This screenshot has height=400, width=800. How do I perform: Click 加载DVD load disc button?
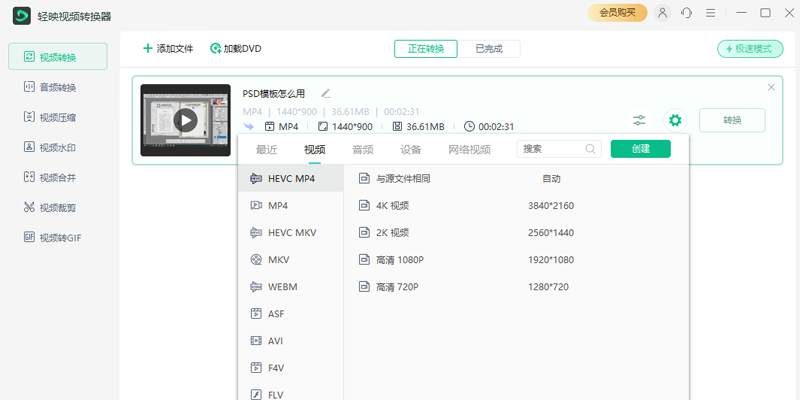(236, 48)
